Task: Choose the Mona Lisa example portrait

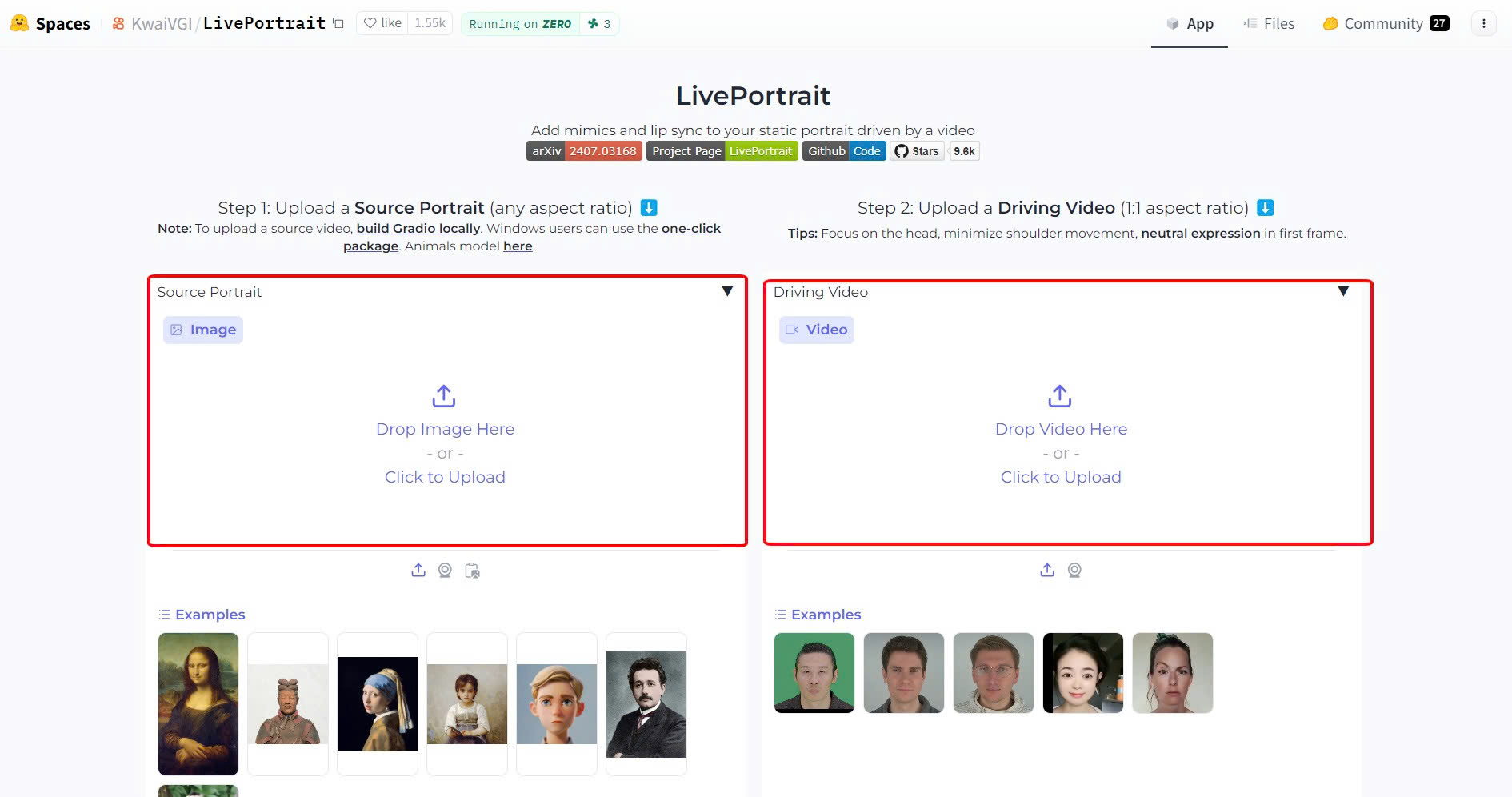Action: point(198,704)
